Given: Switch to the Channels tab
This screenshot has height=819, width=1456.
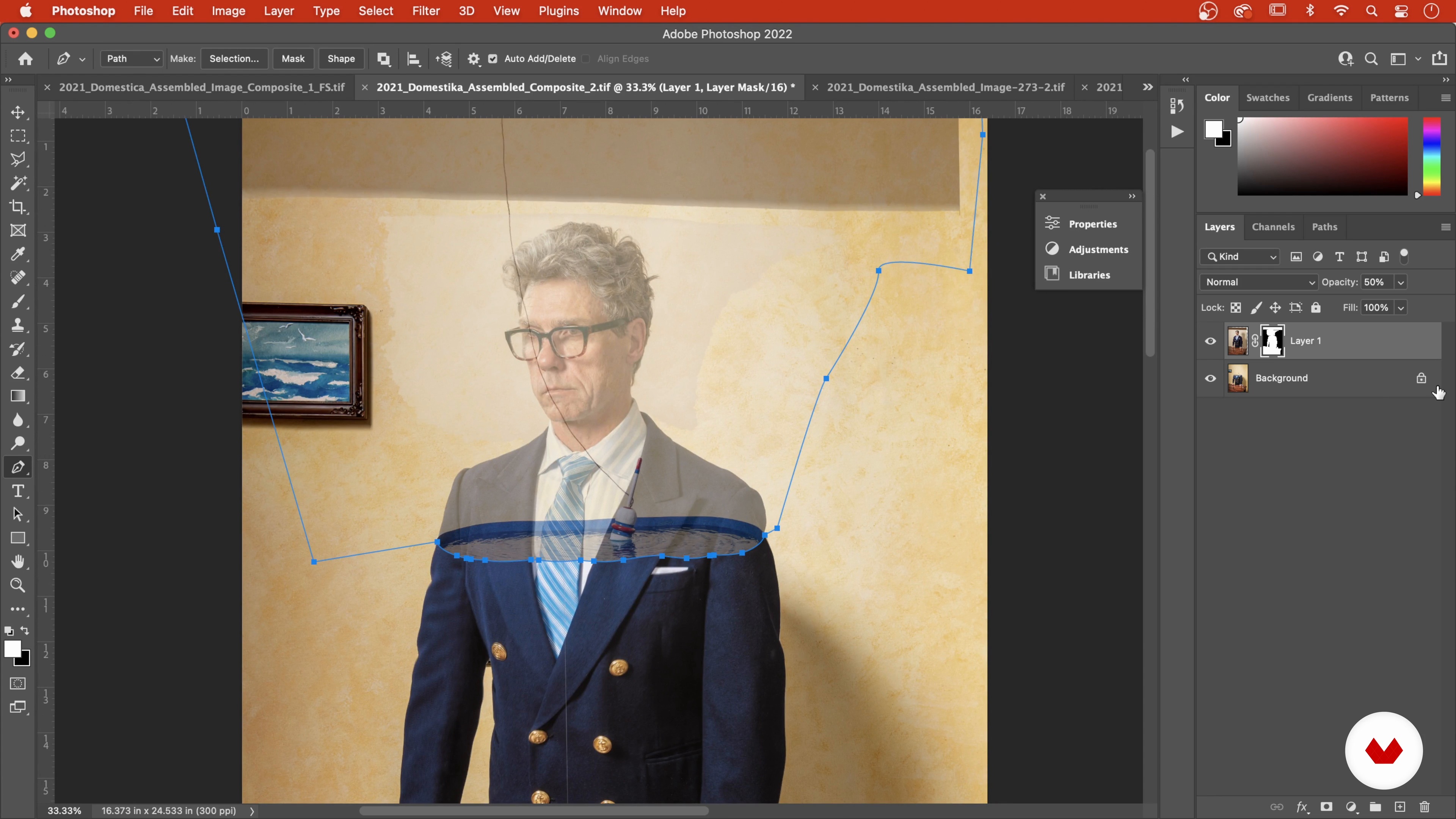Looking at the screenshot, I should (1273, 227).
